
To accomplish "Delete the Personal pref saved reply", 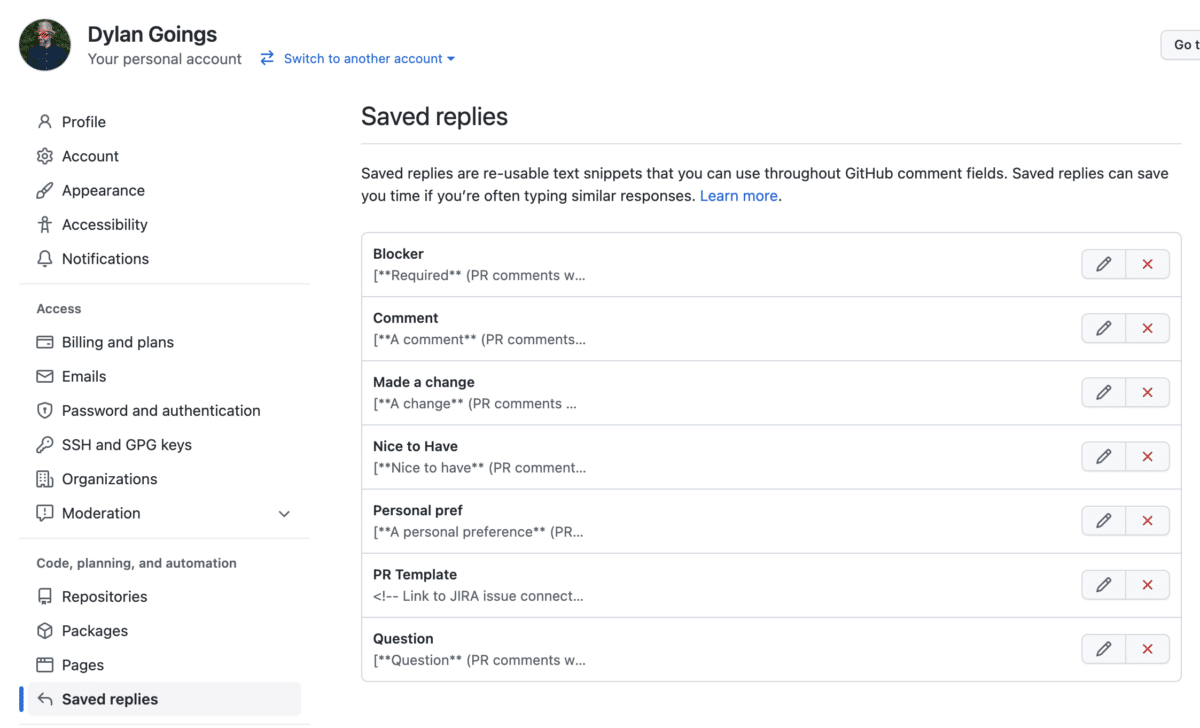I will coord(1147,520).
